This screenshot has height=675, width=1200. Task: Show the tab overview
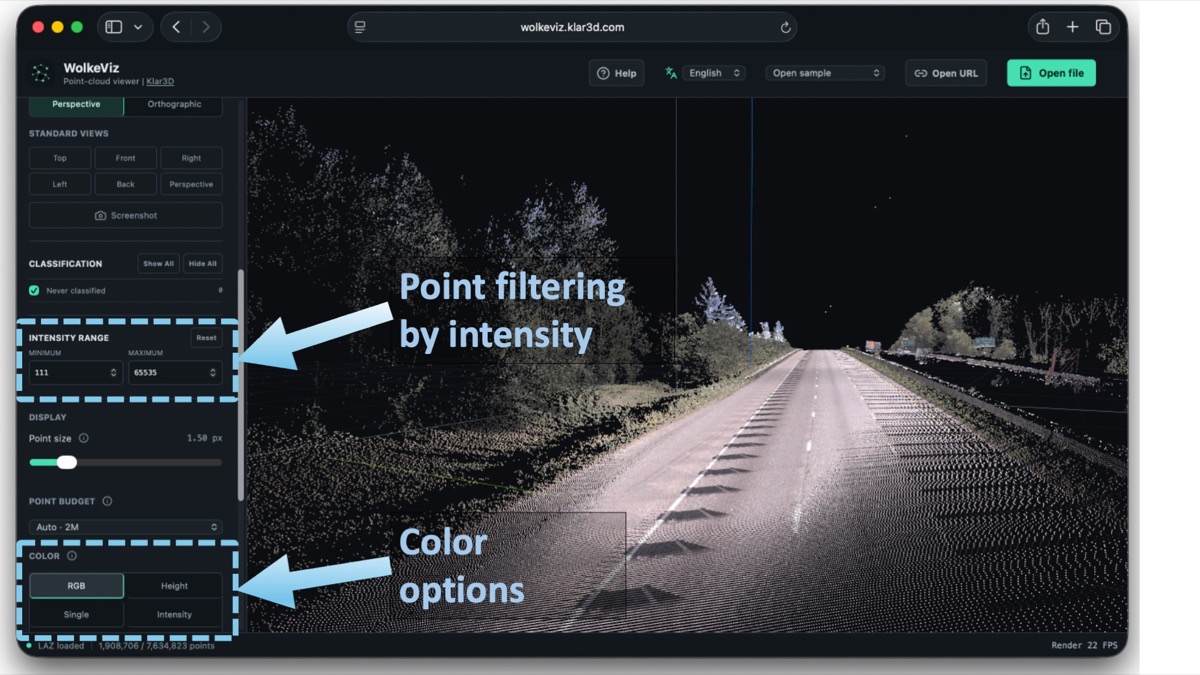coord(1103,27)
